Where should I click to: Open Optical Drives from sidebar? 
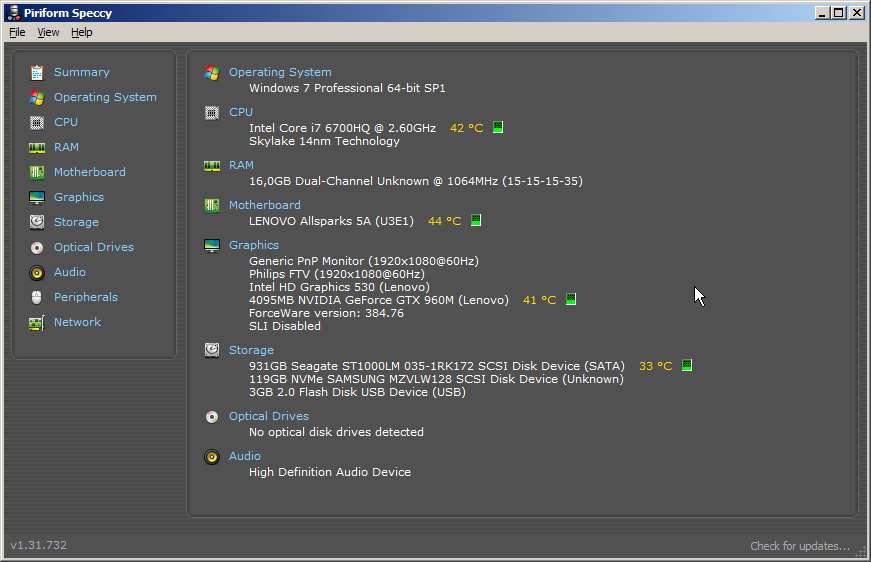[94, 247]
